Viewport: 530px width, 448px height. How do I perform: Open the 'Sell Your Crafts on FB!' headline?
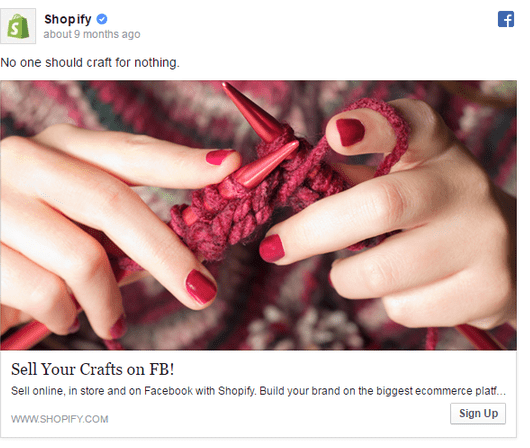[93, 369]
